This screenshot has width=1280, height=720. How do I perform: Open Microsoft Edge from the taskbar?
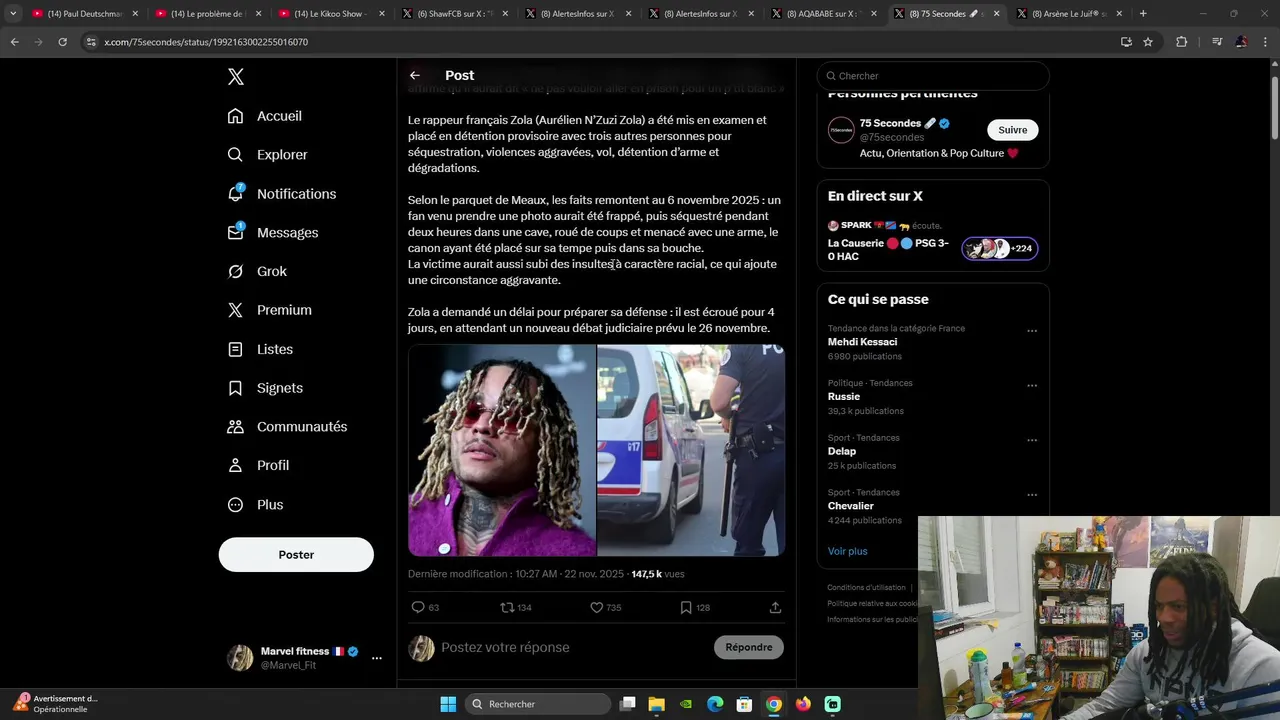pos(715,704)
